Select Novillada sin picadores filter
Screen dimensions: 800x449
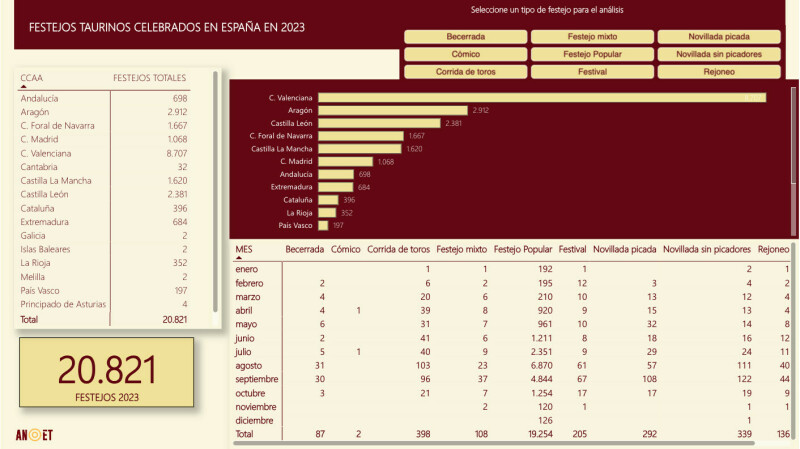point(719,54)
